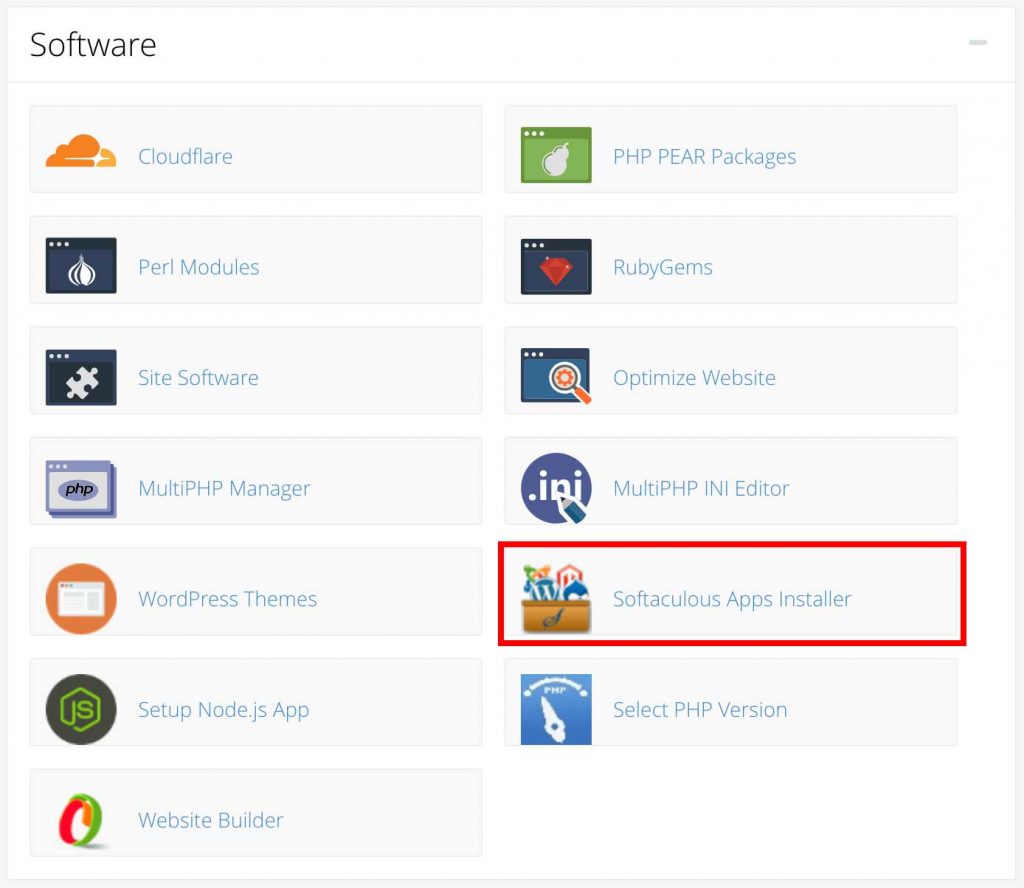The width and height of the screenshot is (1024, 888).
Task: Click the .ini MultiPHP INI Editor icon
Action: coord(556,488)
